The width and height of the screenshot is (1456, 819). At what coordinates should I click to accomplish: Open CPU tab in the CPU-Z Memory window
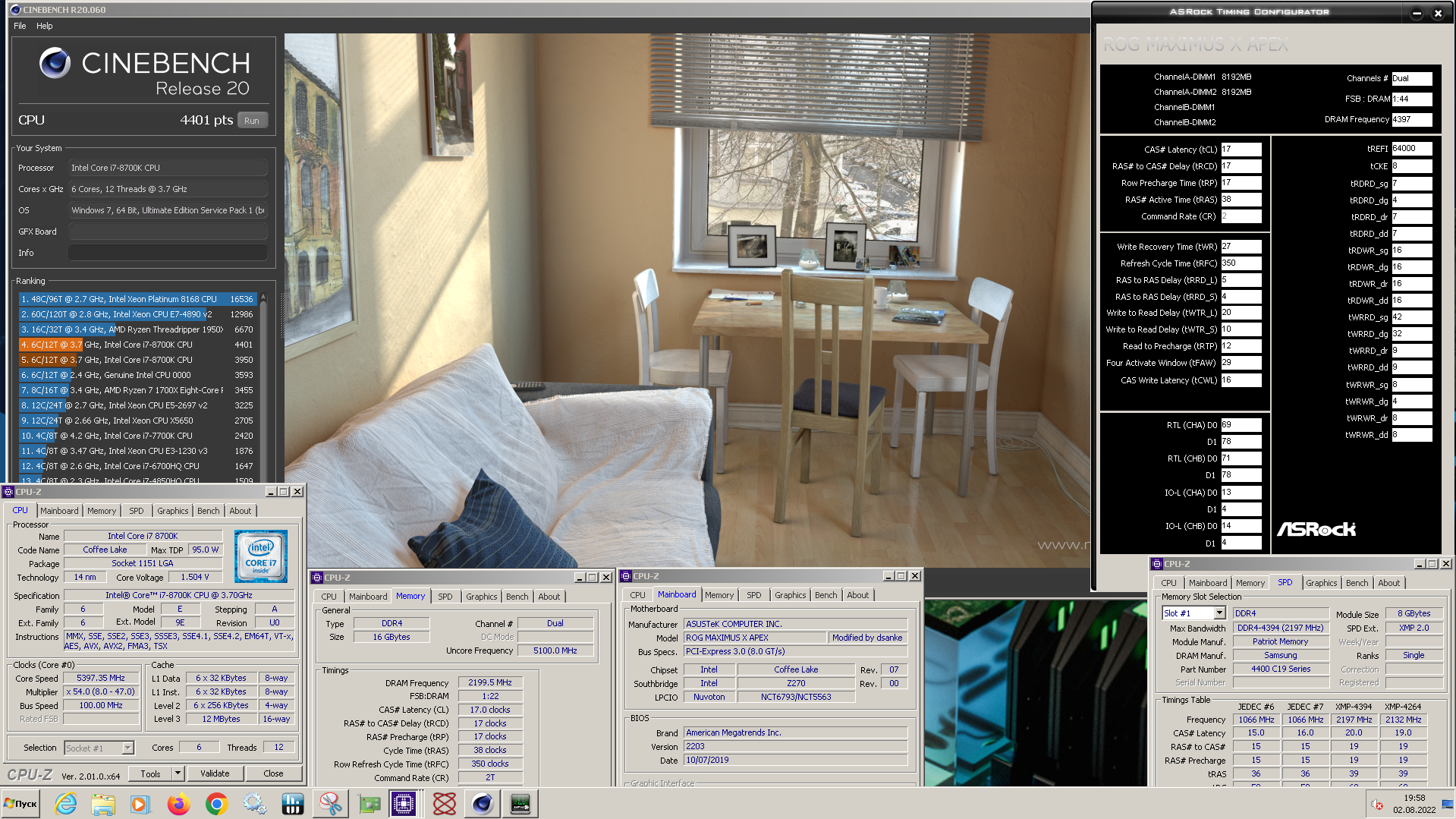(x=329, y=597)
